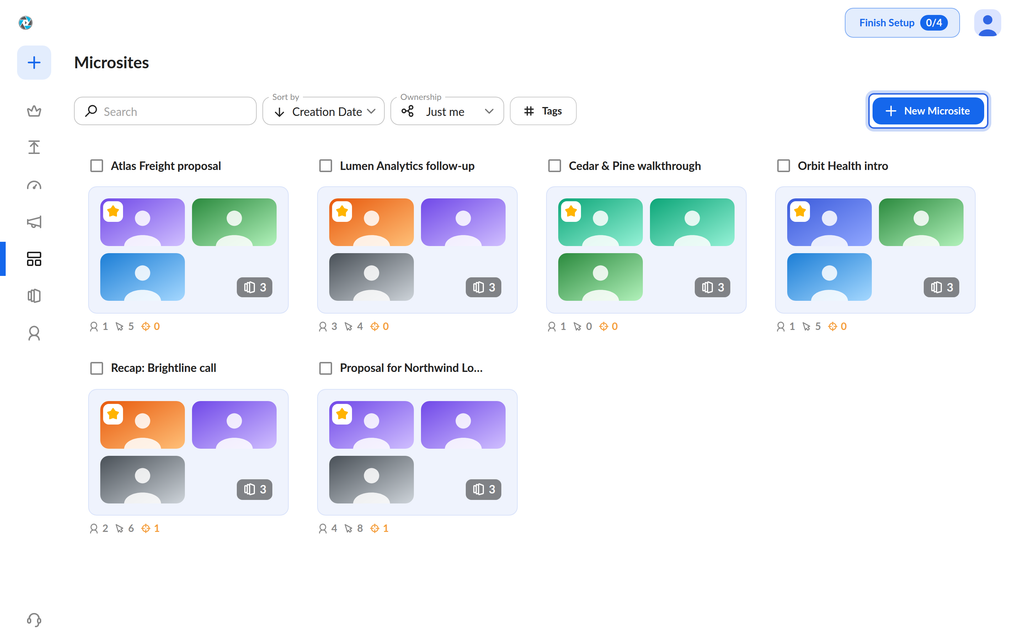The image size is (1024, 640).
Task: Click the star badge on Atlas Freight card
Action: pos(113,212)
